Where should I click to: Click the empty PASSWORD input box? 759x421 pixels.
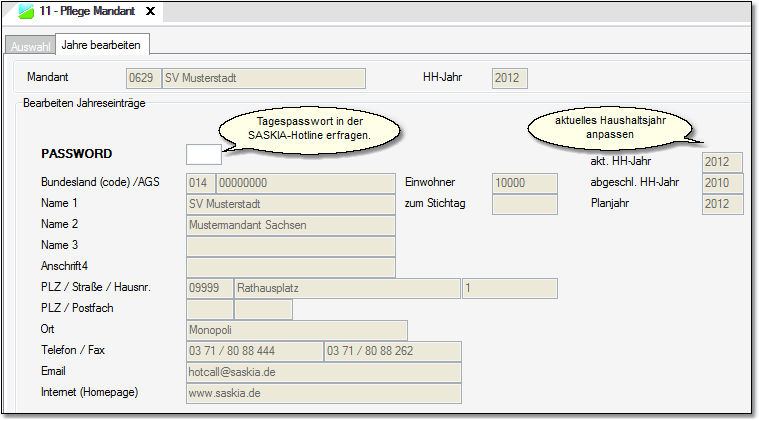tap(203, 154)
